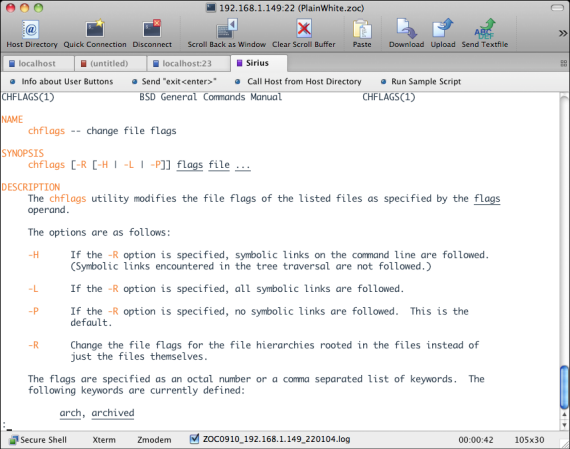Open Scroll Back as Window
This screenshot has width=570, height=449.
[227, 29]
